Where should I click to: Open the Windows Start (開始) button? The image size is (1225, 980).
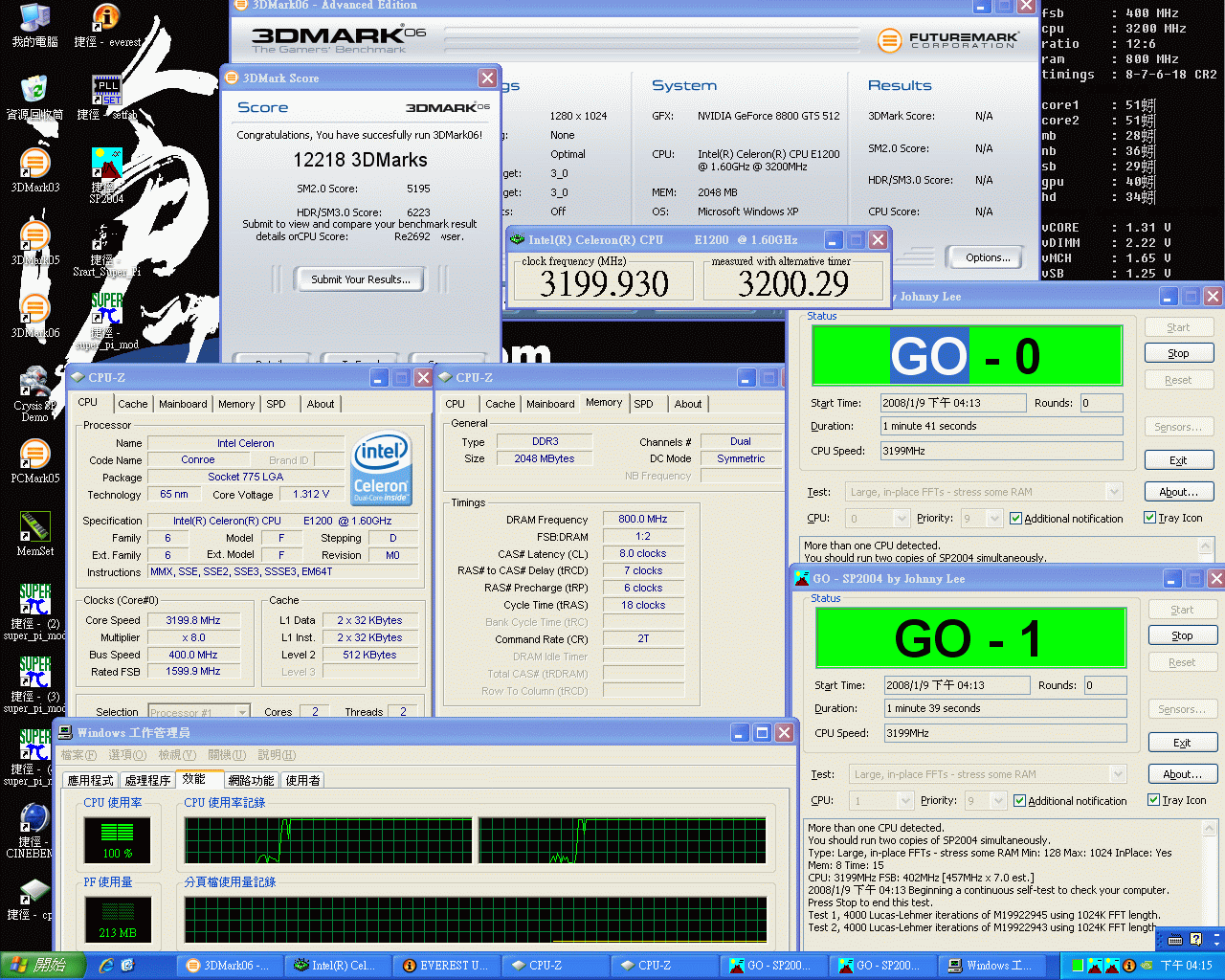click(41, 966)
